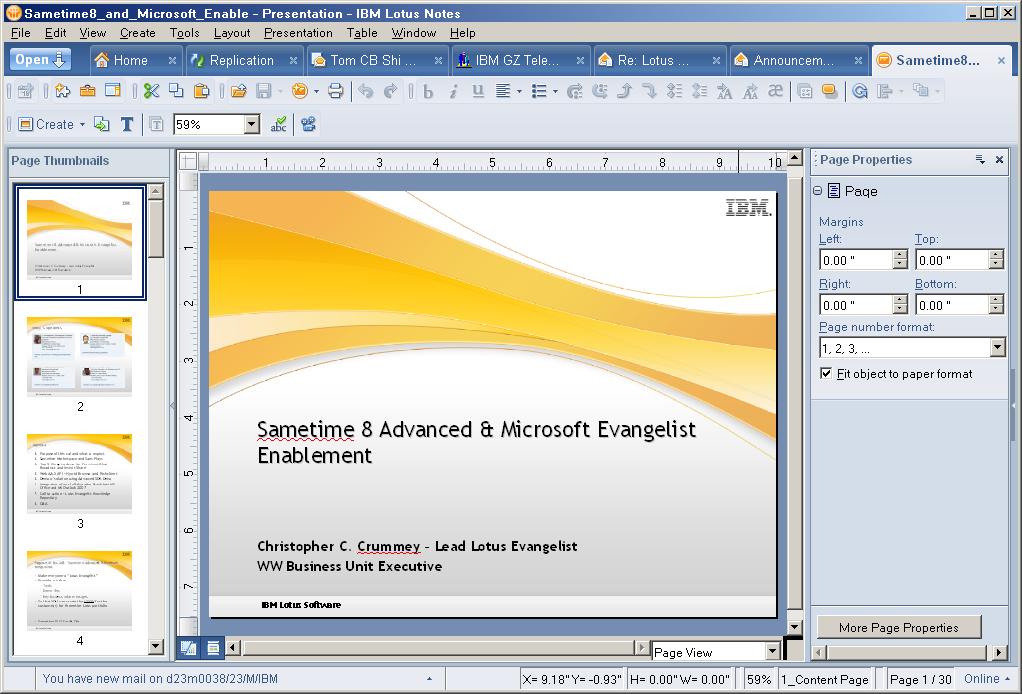The image size is (1022, 694).
Task: Click the calendar icon at toolbar start
Action: 25,91
